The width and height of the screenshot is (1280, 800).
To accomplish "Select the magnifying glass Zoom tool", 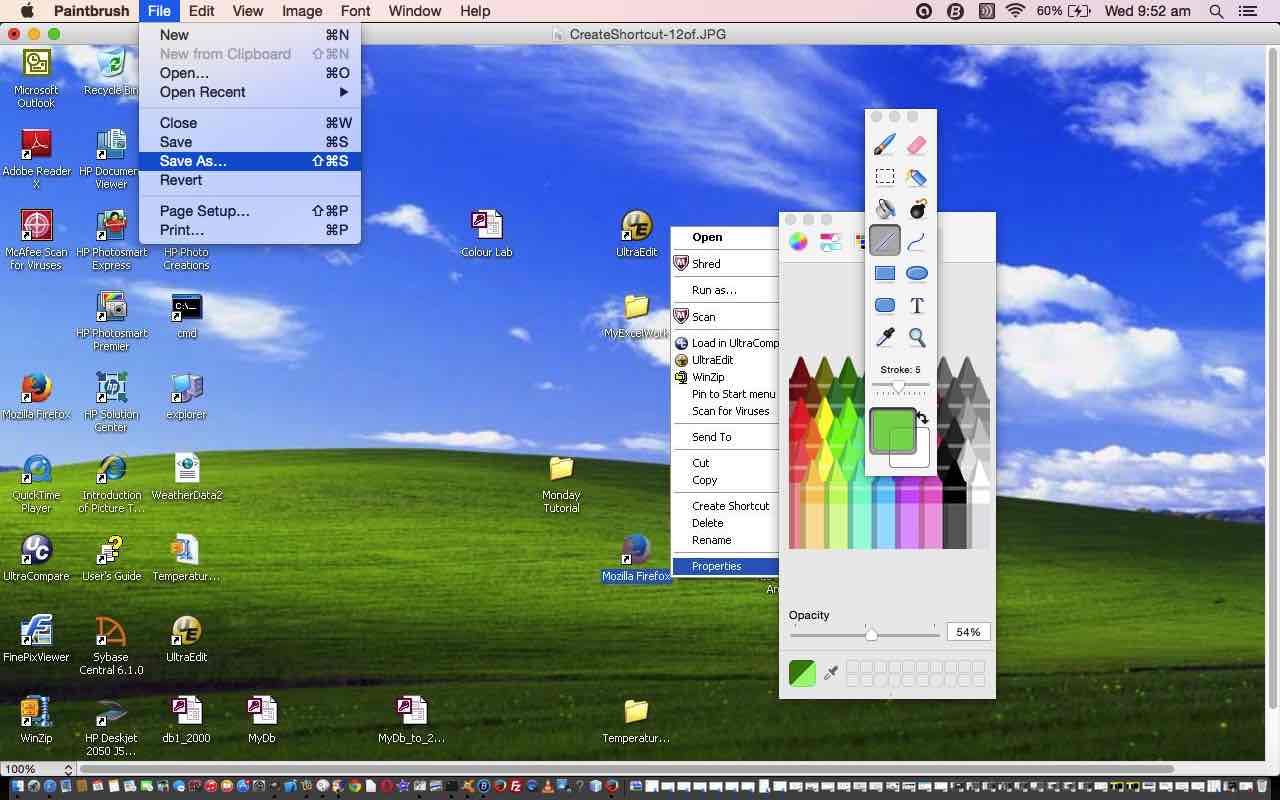I will pyautogui.click(x=916, y=338).
